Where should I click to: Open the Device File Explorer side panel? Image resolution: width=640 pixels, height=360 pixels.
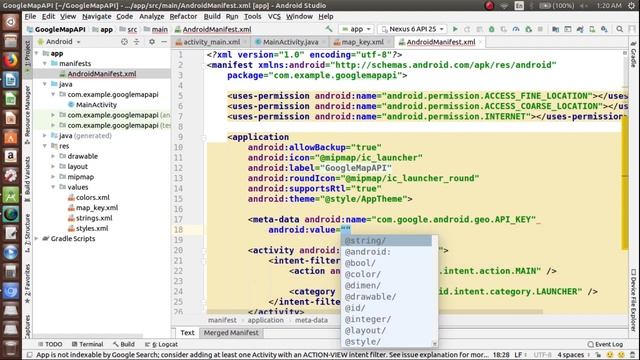pyautogui.click(x=633, y=300)
